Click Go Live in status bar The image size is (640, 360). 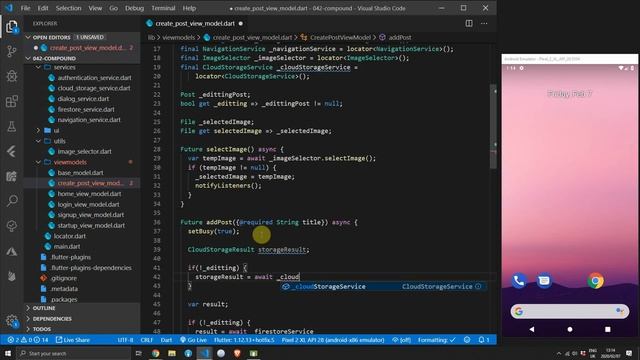tap(193, 340)
